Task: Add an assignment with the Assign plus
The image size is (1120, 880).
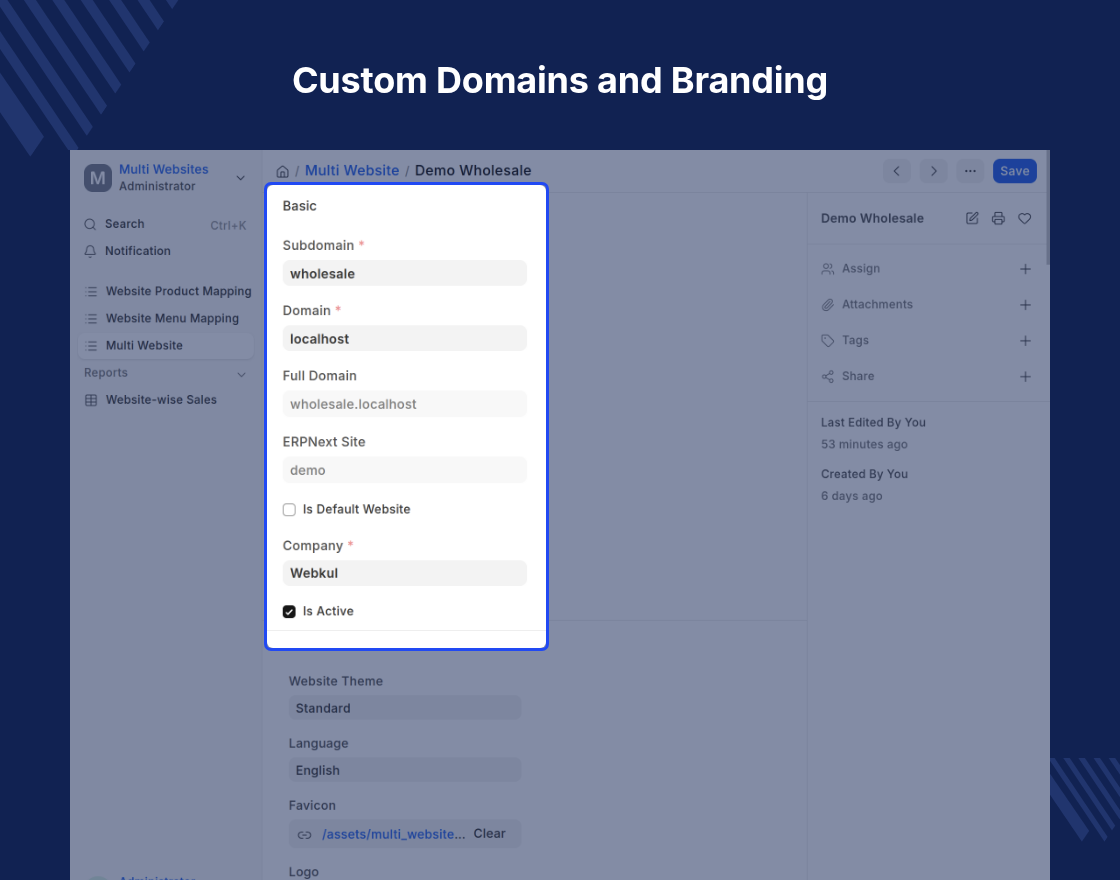Action: point(1025,269)
